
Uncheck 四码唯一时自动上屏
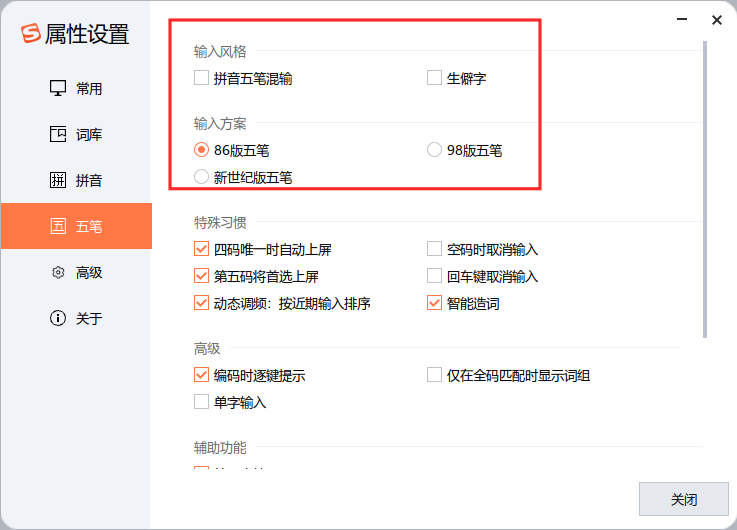tap(201, 249)
